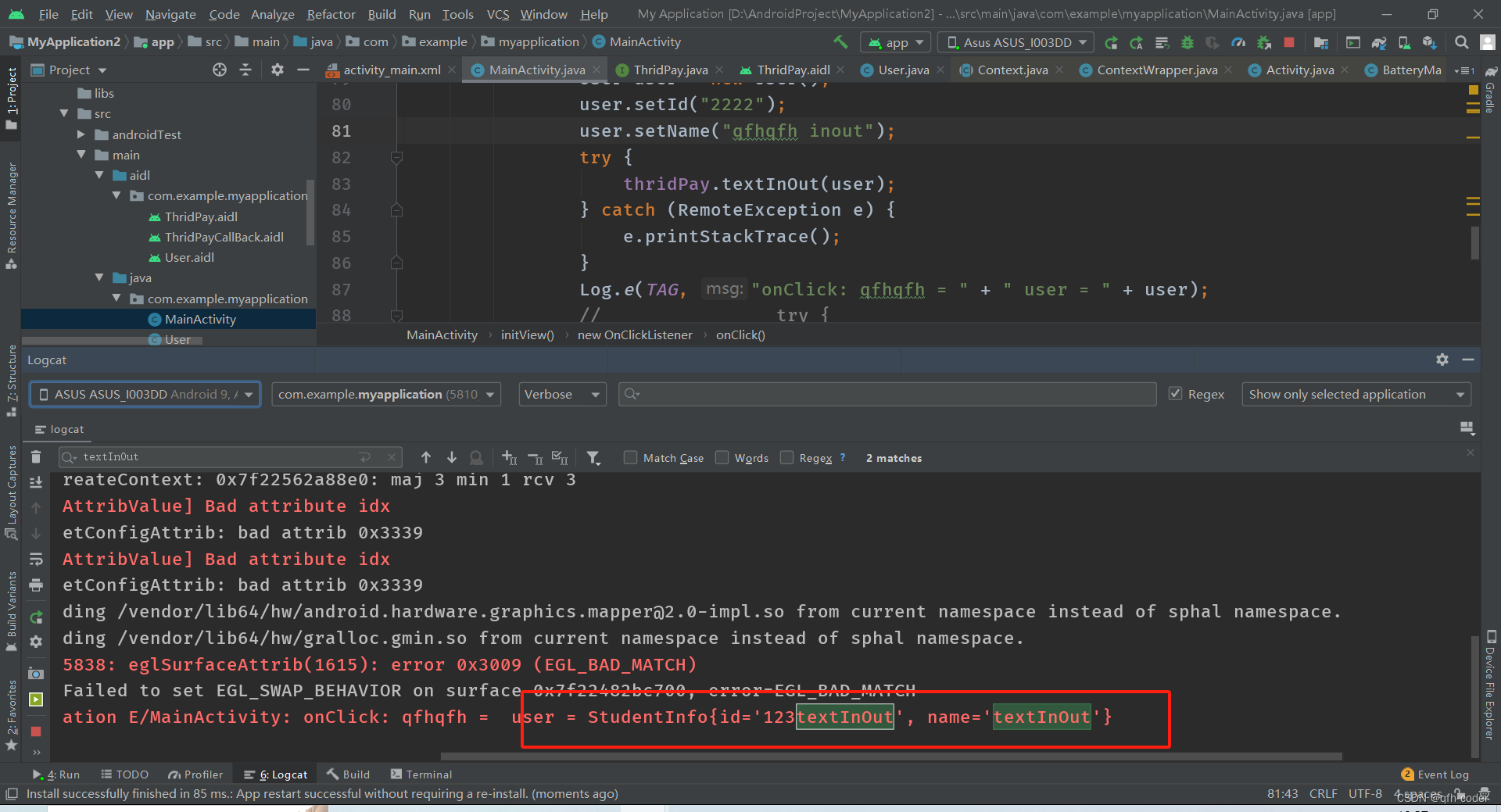
Task: Open the Profile app gauge icon
Action: 1238,42
